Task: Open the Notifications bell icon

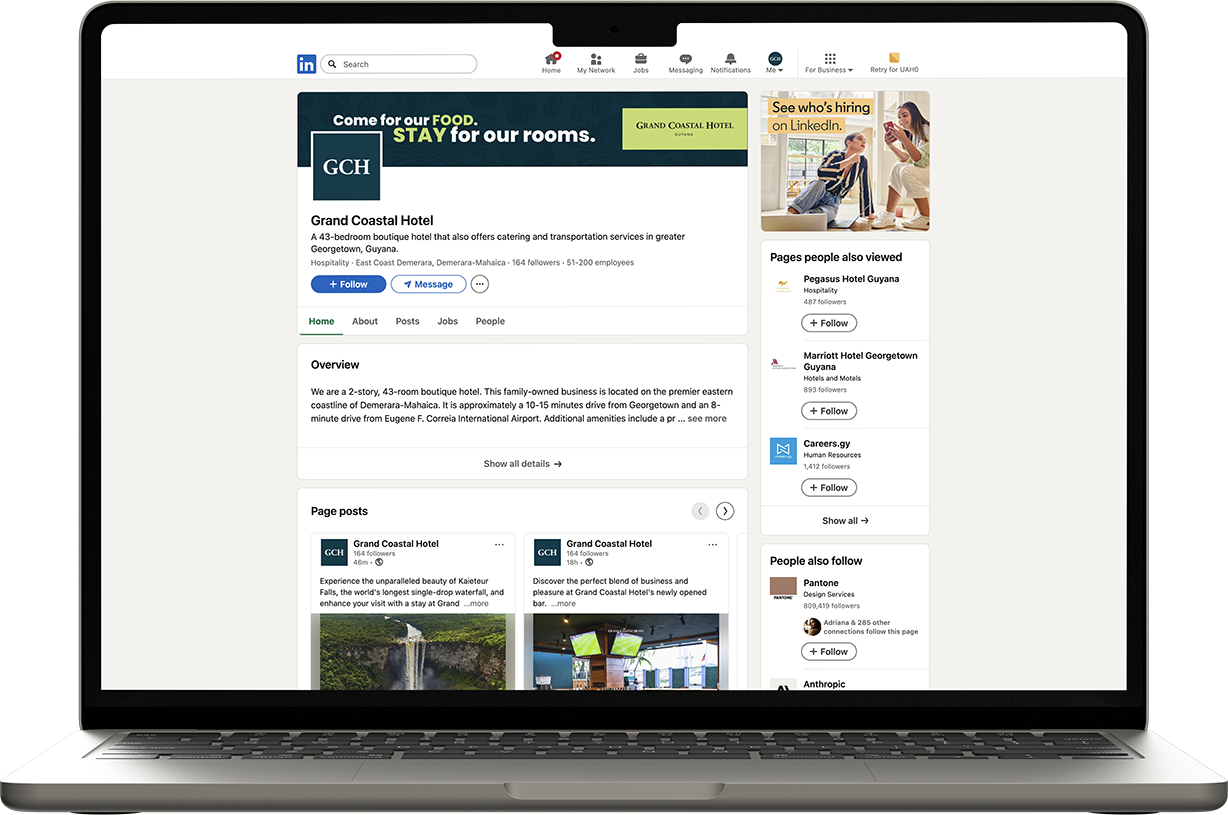Action: click(730, 59)
